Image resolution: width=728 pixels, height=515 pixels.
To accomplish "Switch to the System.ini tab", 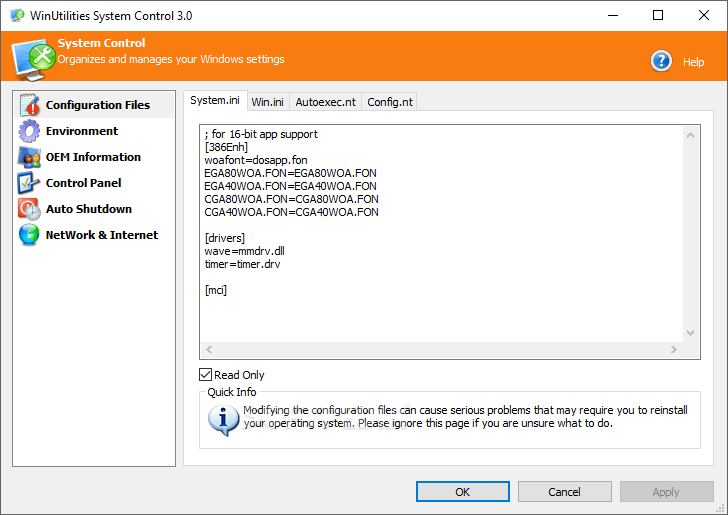I will click(x=215, y=100).
